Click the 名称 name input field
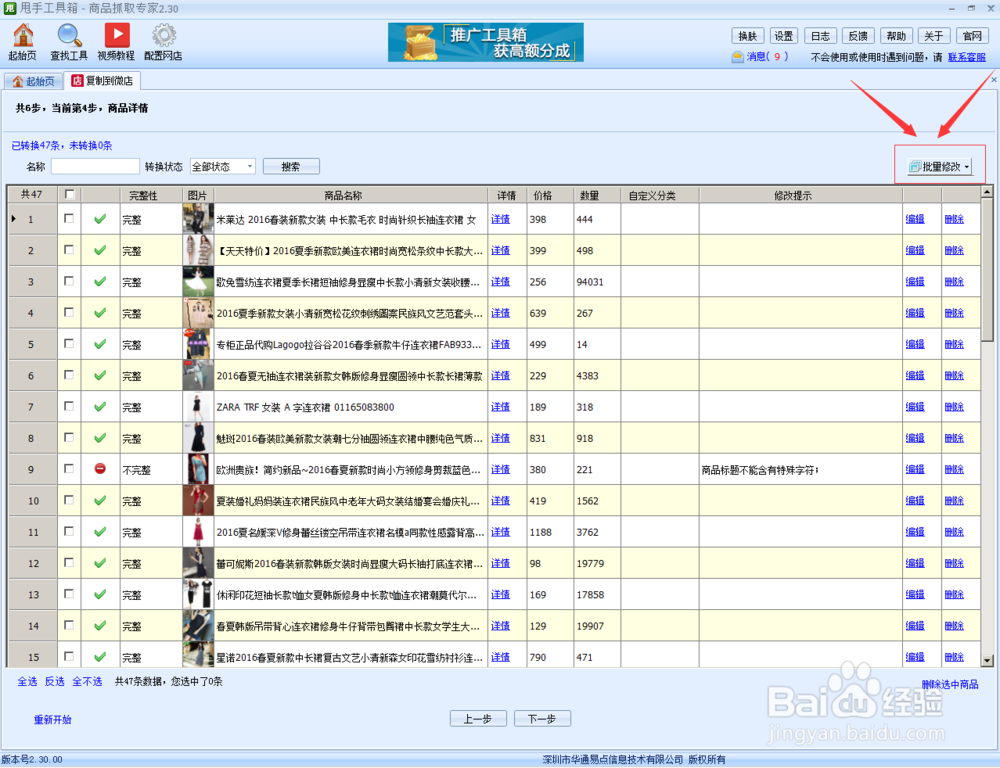Screen dimensions: 1000x768 pos(95,166)
